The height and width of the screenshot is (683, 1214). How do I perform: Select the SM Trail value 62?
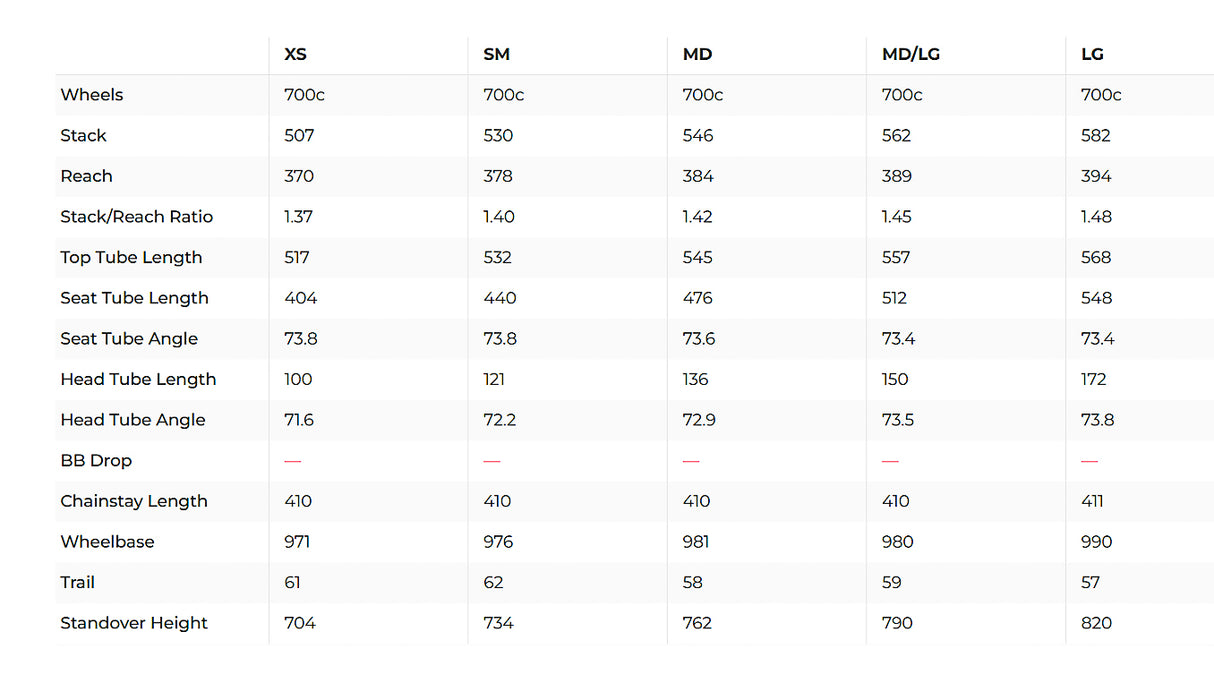(493, 582)
